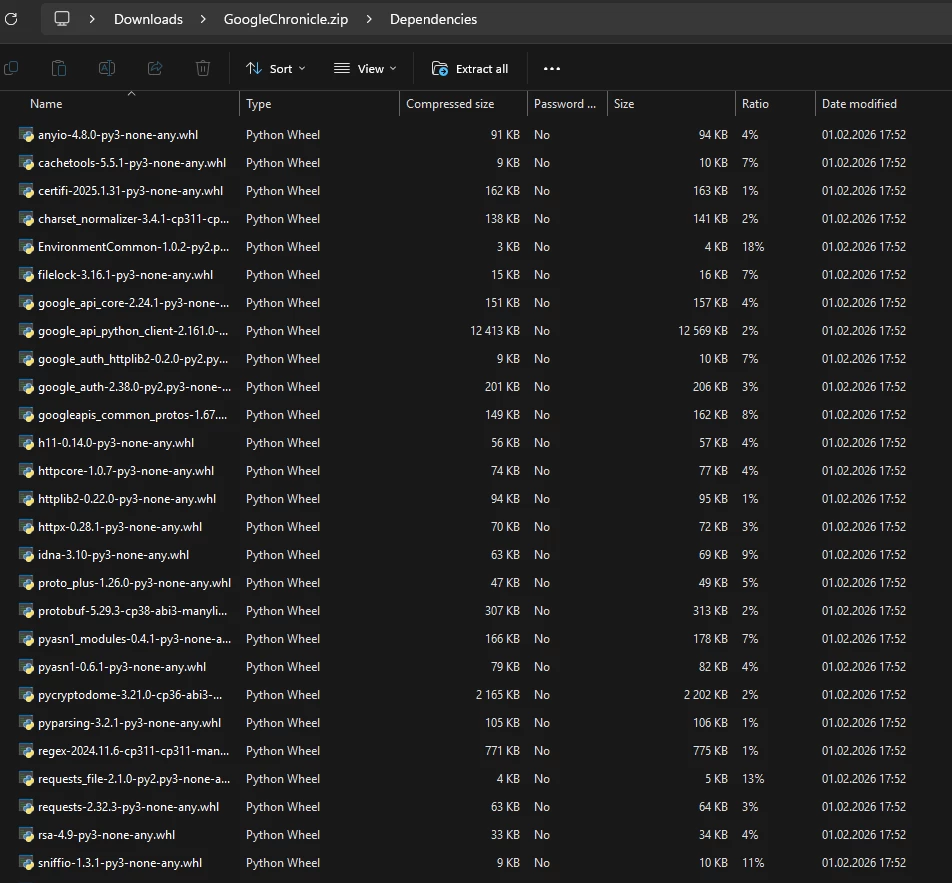Click the file icon of certifi-2025.1.31 wheel
This screenshot has height=883, width=952.
26,191
